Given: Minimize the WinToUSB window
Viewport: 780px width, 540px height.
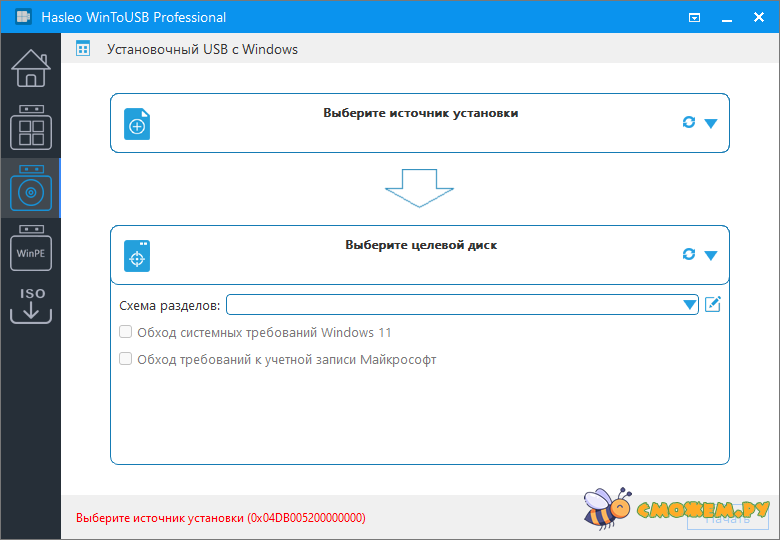Looking at the screenshot, I should 727,18.
